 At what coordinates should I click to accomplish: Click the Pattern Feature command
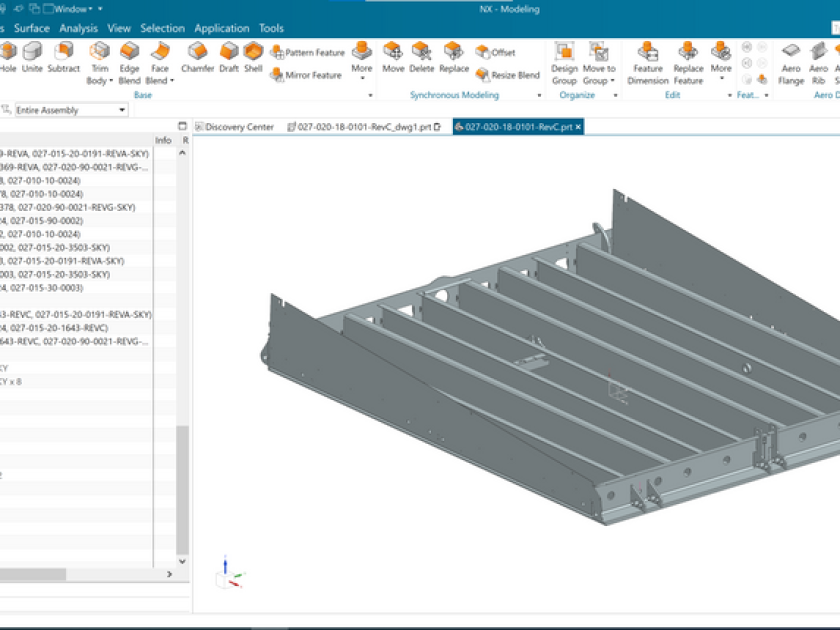pos(308,52)
